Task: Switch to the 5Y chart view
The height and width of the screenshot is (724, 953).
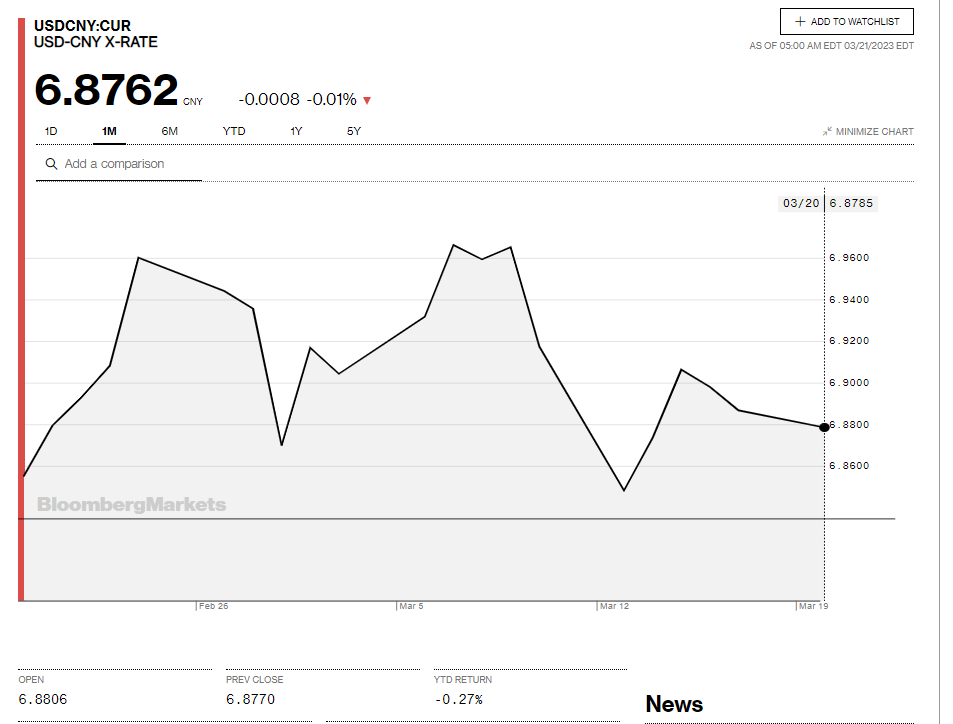Action: point(354,131)
